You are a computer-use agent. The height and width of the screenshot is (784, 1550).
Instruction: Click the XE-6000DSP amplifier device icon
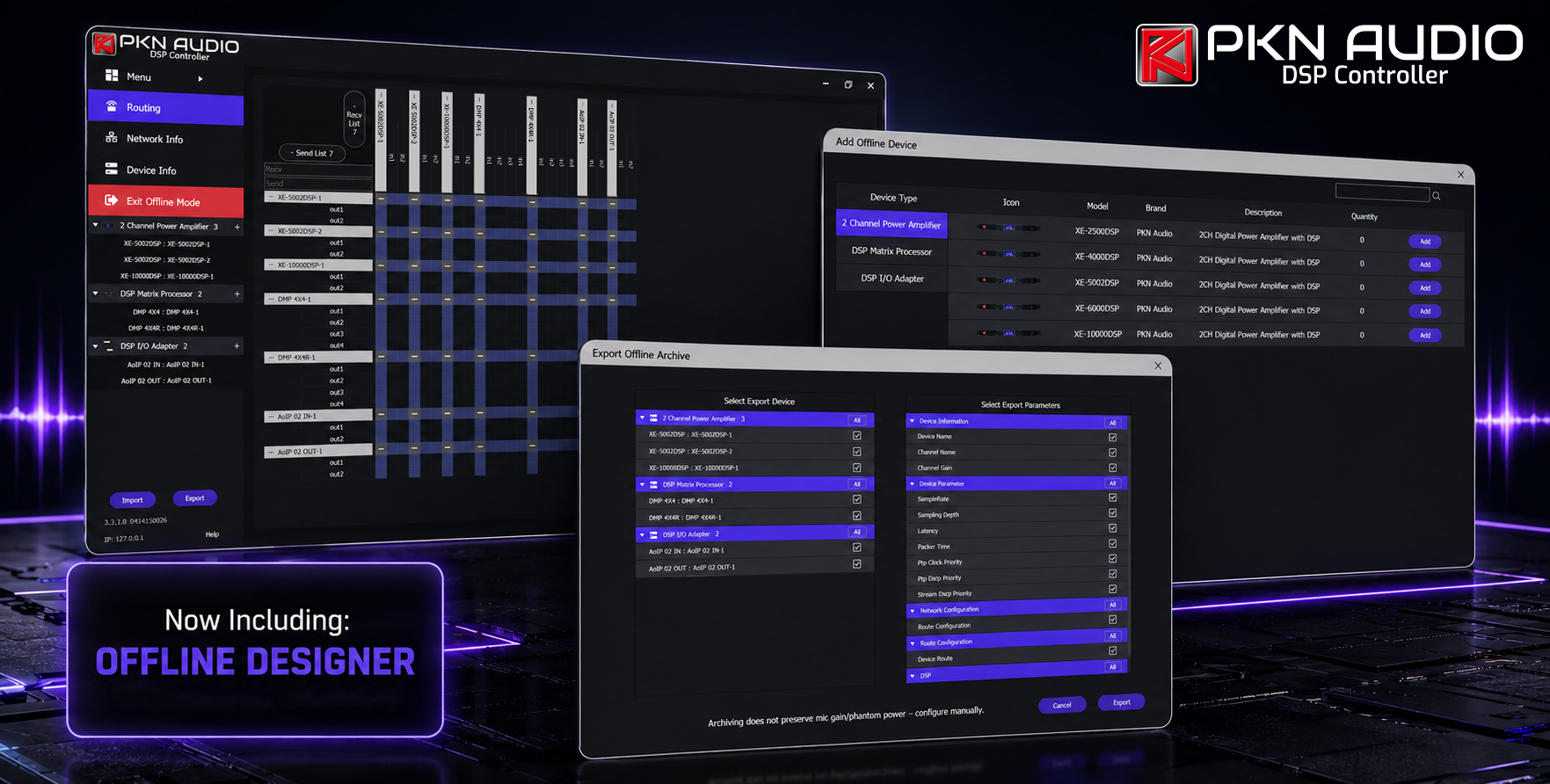tap(1009, 307)
